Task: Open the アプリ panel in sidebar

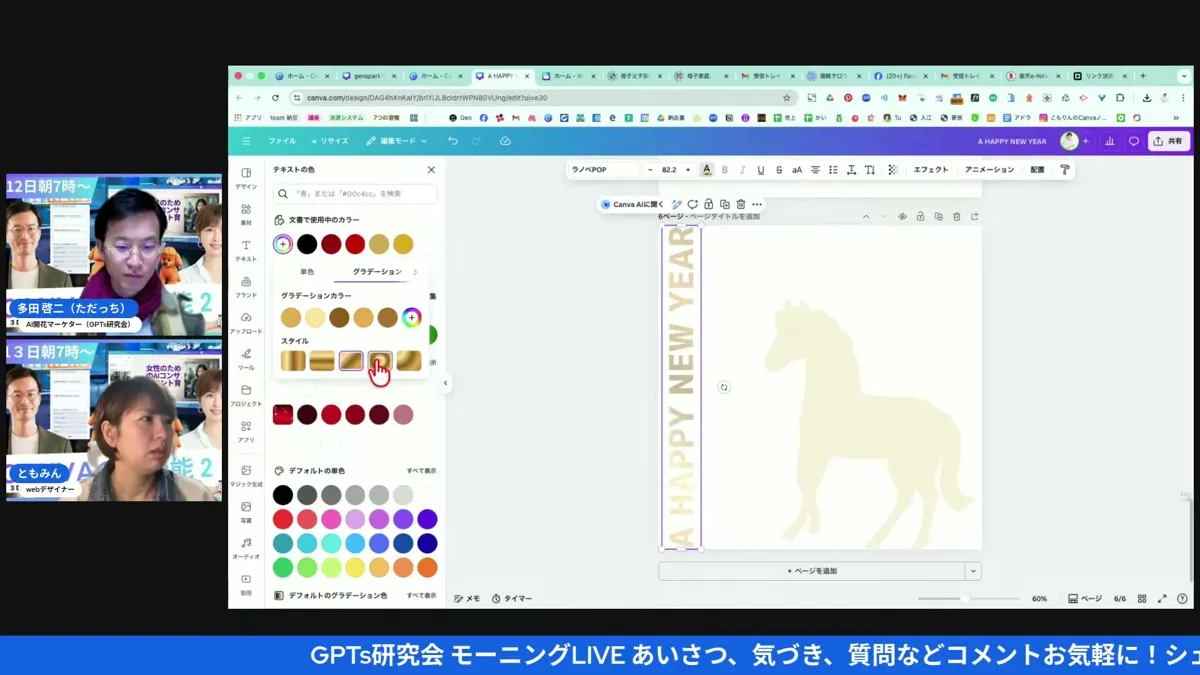Action: [246, 431]
